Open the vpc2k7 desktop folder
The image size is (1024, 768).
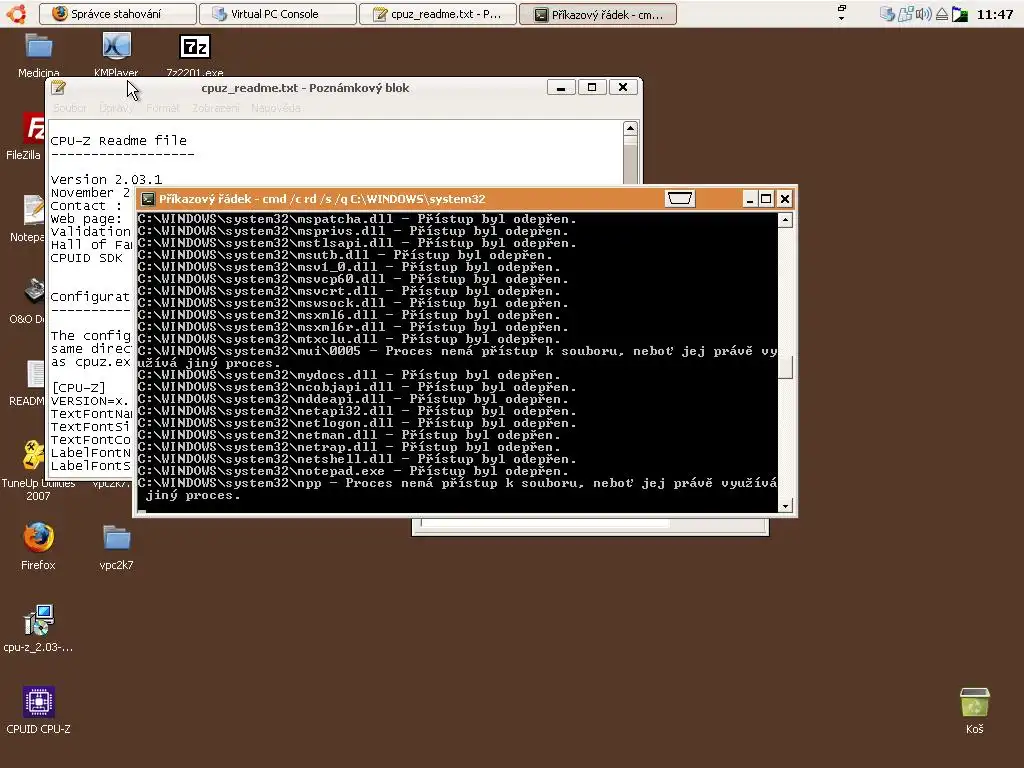point(116,546)
